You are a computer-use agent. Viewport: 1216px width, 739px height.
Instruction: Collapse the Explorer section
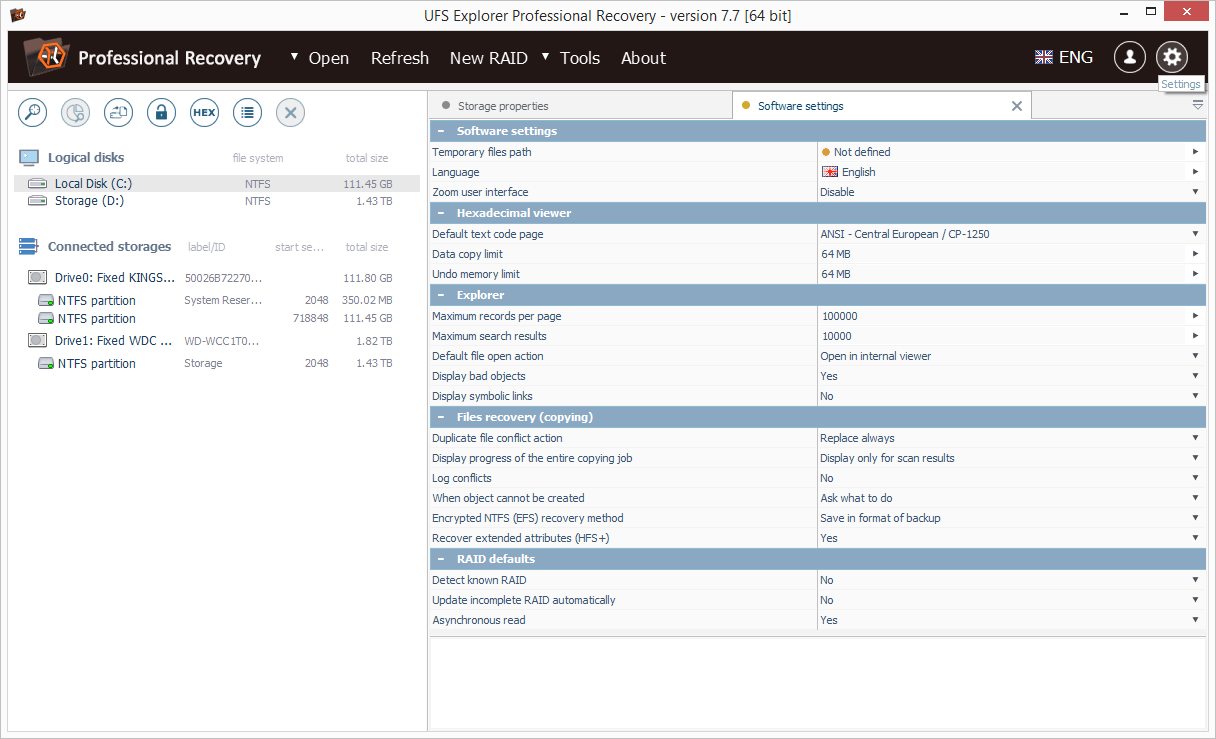click(x=441, y=295)
